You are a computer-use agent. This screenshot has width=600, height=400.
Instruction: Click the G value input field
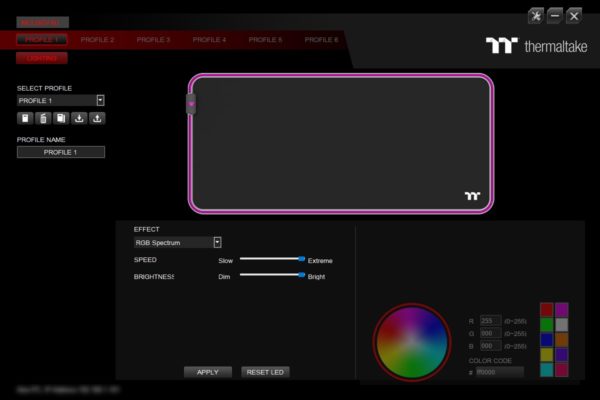(x=491, y=333)
